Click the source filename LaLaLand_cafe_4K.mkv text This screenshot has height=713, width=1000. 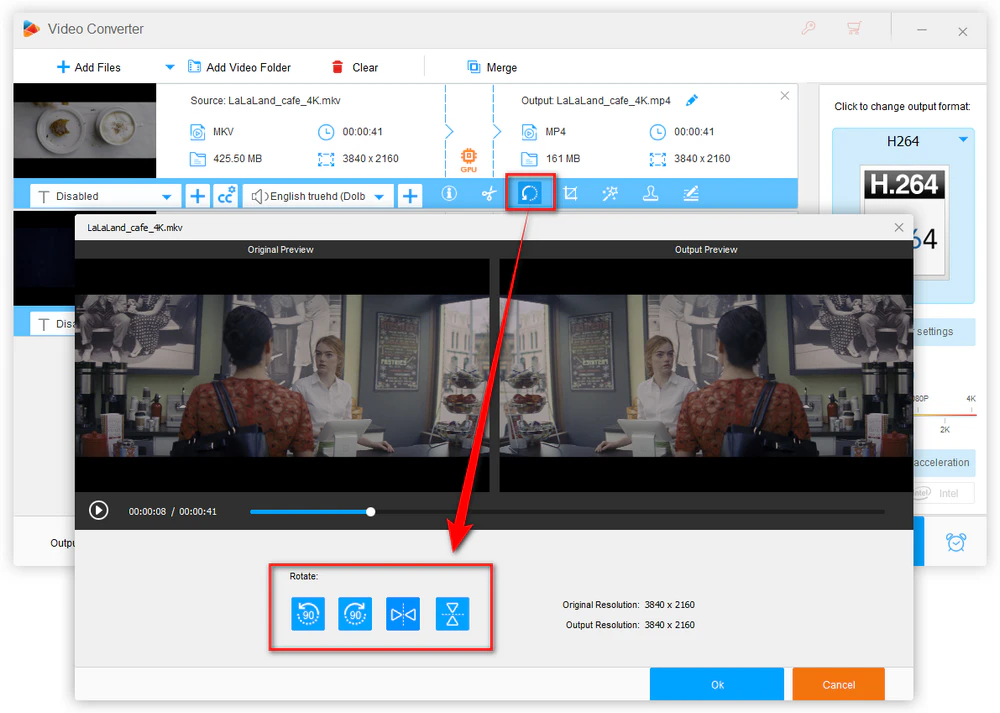pos(284,100)
